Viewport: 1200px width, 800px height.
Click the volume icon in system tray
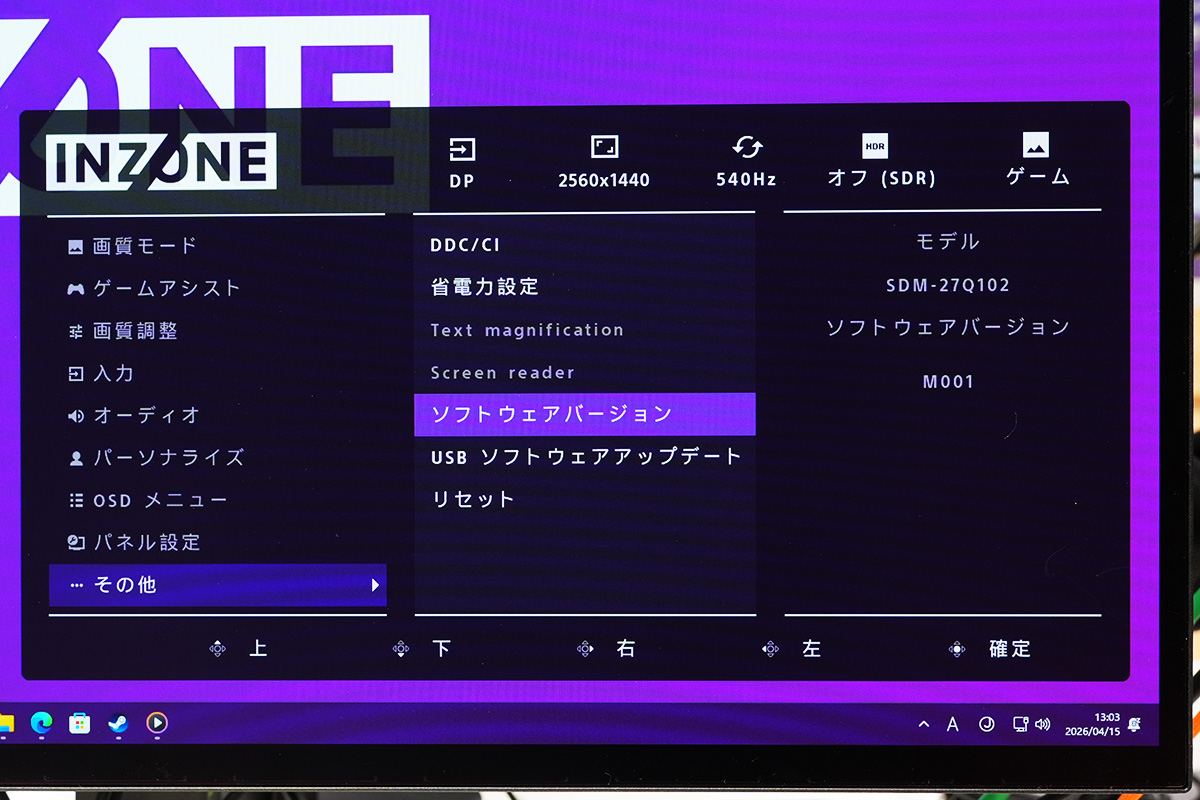[x=1043, y=724]
